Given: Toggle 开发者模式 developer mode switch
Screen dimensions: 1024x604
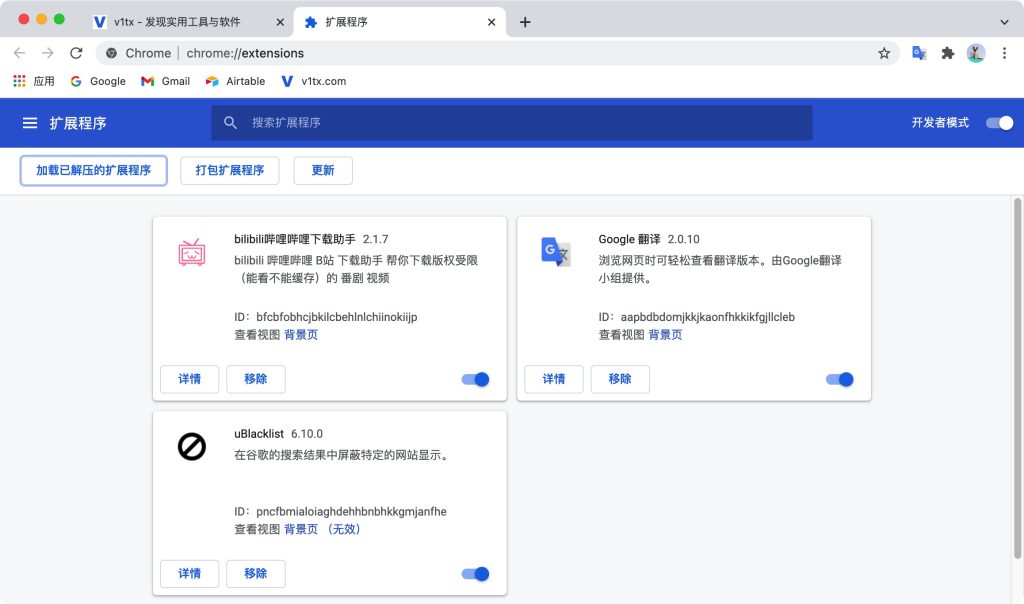Looking at the screenshot, I should (x=999, y=123).
